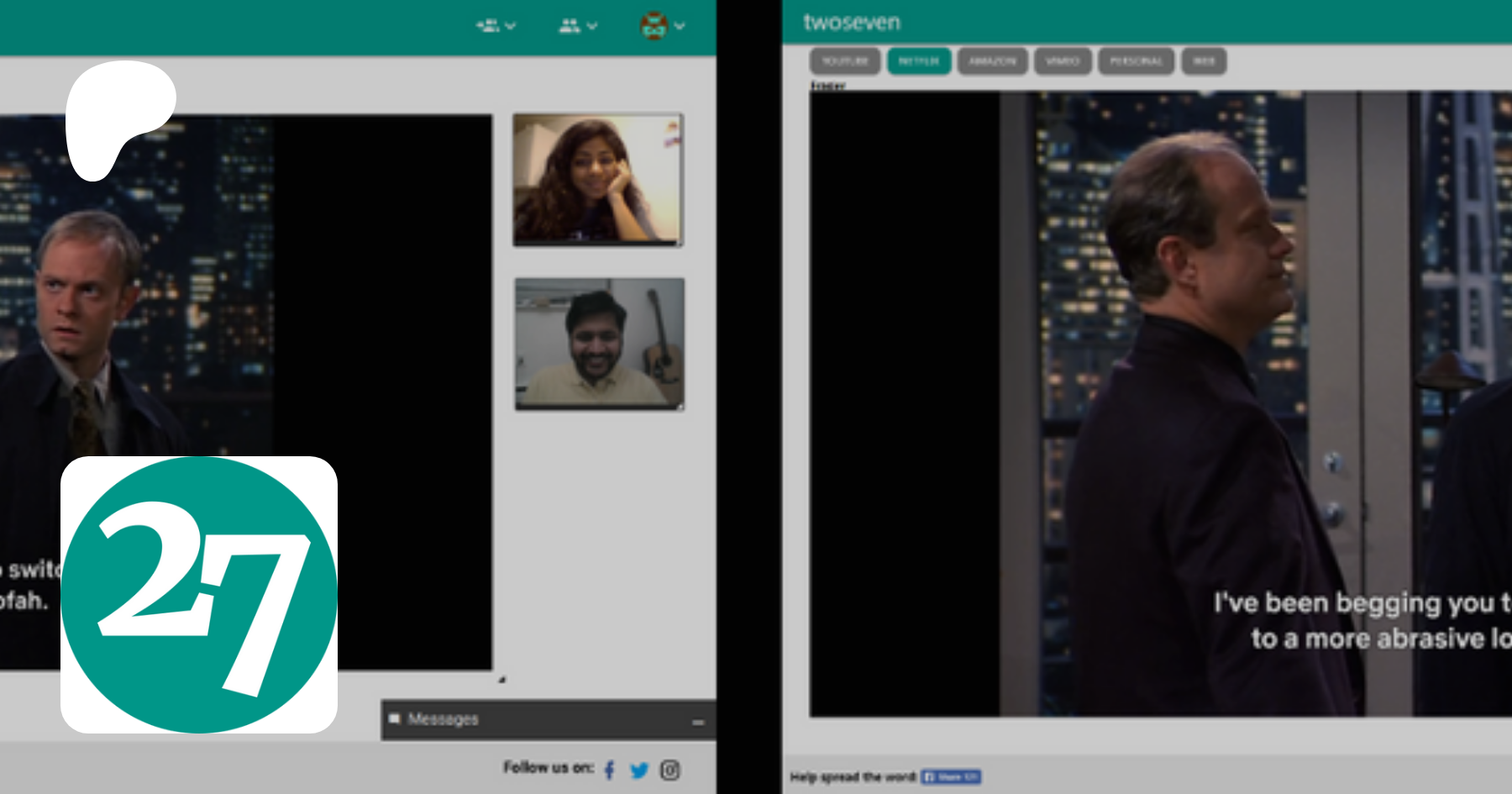This screenshot has width=1512, height=794.
Task: Click the twoseven title text
Action: (x=852, y=23)
